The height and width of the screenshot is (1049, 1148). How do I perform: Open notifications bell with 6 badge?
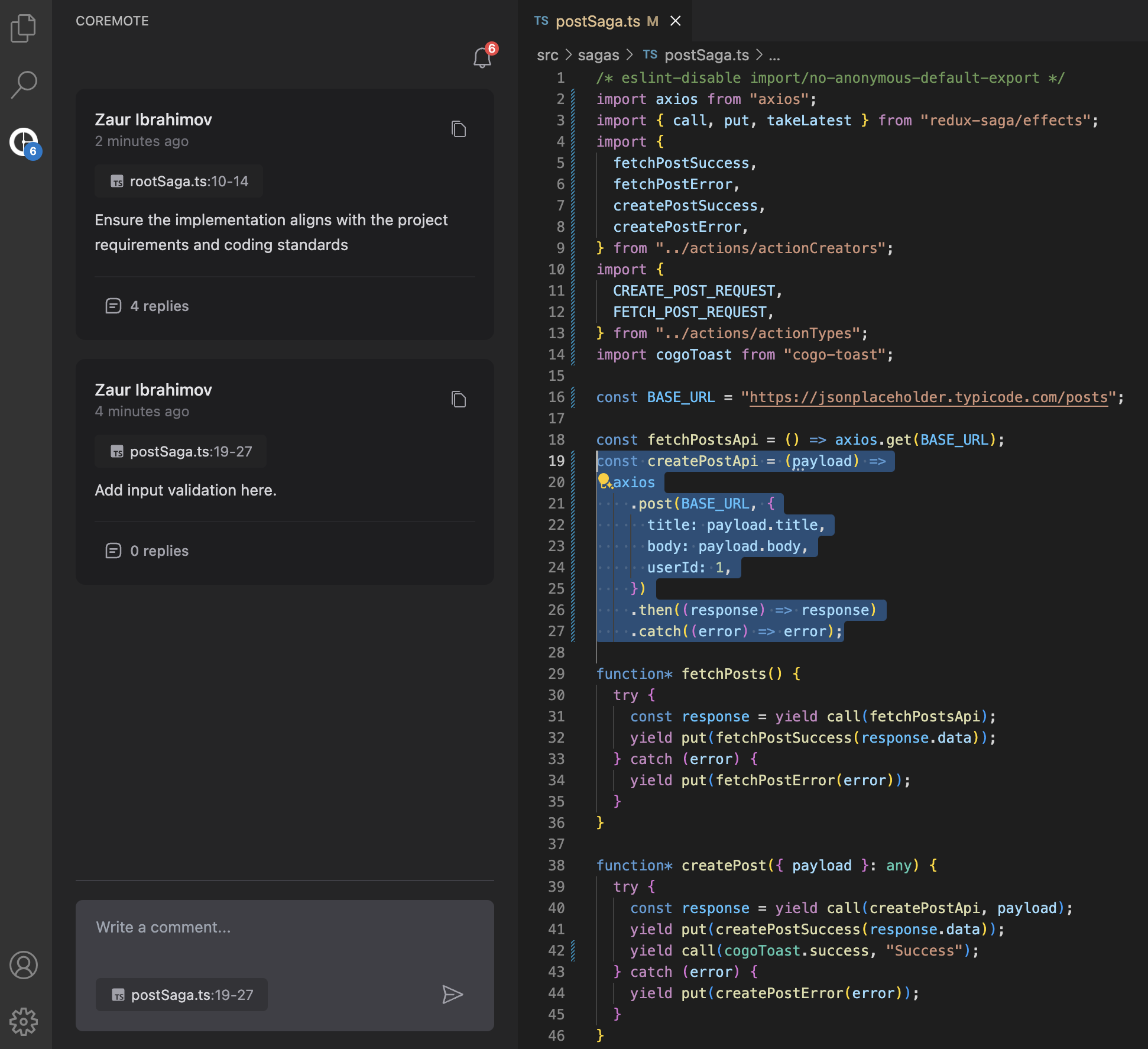click(x=485, y=56)
